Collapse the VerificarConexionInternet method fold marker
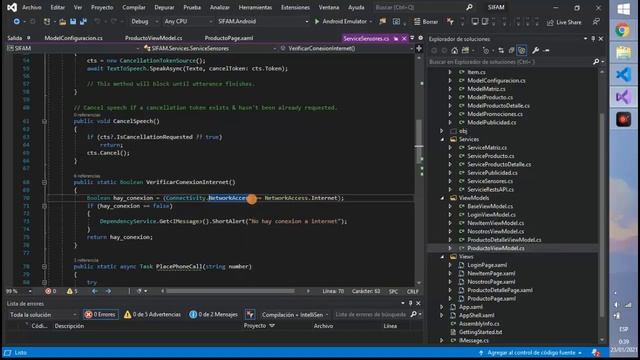640x360 pixels. [x=44, y=182]
